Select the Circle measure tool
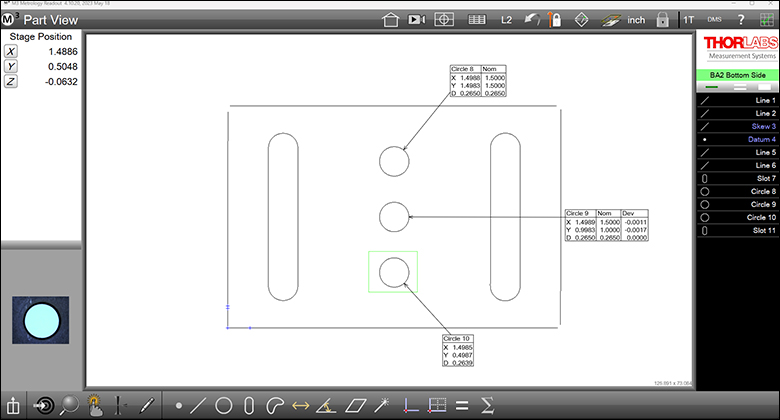Viewport: 780px width, 420px height. click(x=224, y=406)
